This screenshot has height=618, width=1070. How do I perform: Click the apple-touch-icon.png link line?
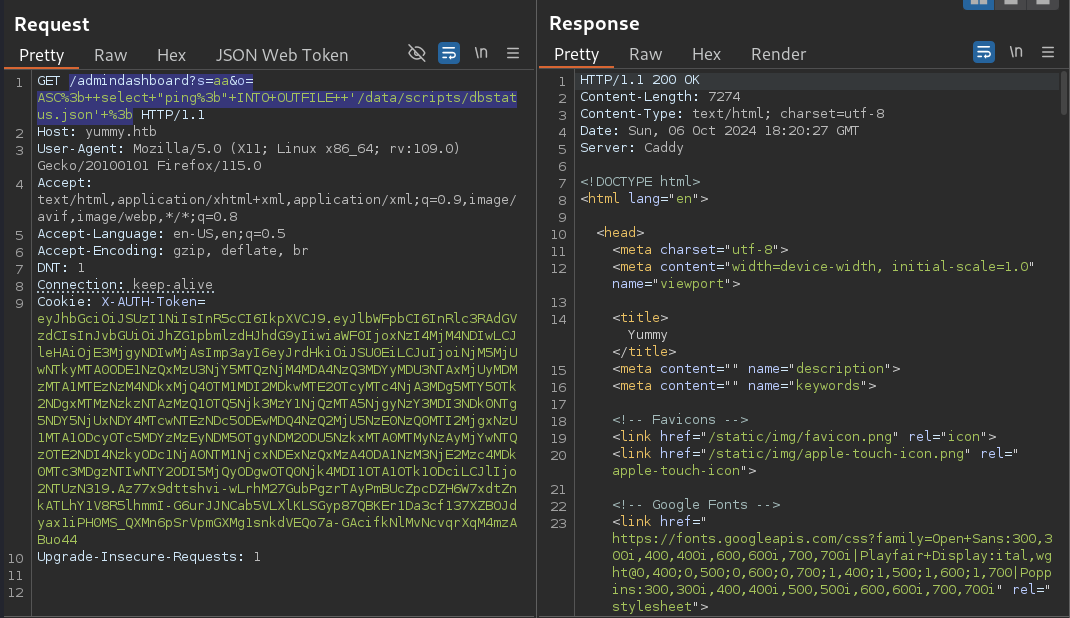point(815,462)
